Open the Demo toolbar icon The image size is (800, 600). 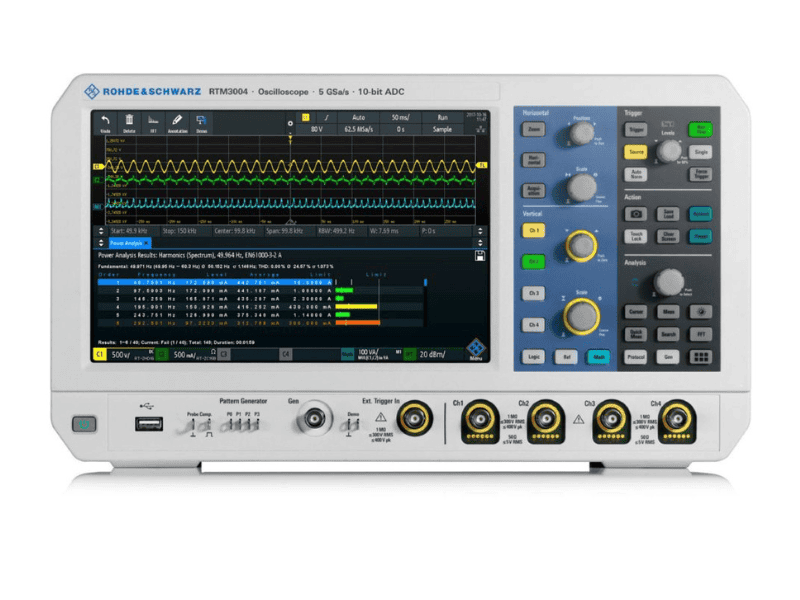[202, 122]
